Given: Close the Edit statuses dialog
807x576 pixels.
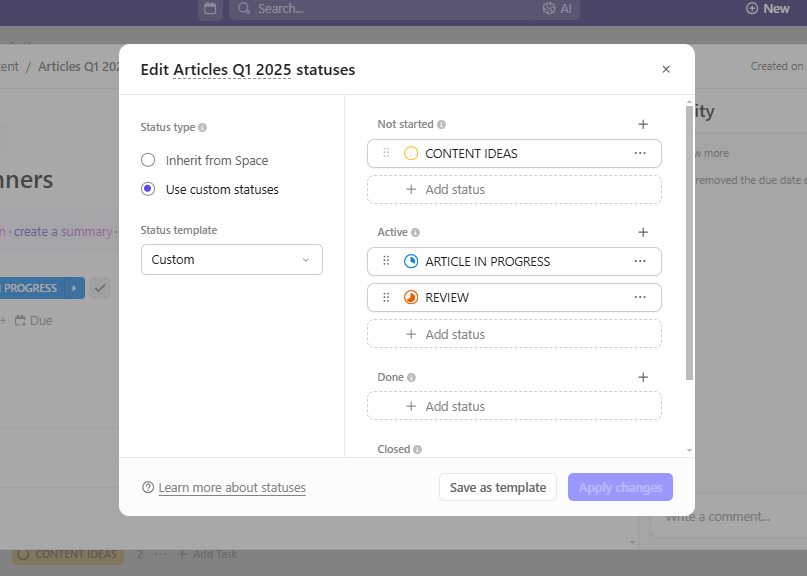Looking at the screenshot, I should (x=666, y=69).
